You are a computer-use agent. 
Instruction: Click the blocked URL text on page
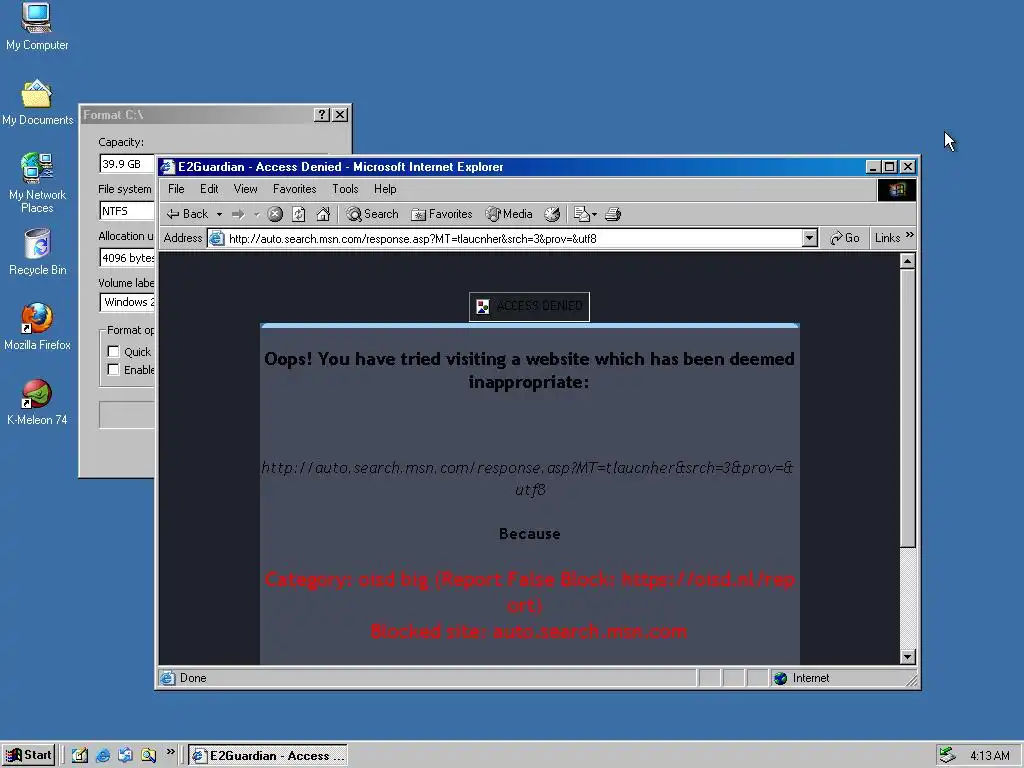[x=528, y=478]
